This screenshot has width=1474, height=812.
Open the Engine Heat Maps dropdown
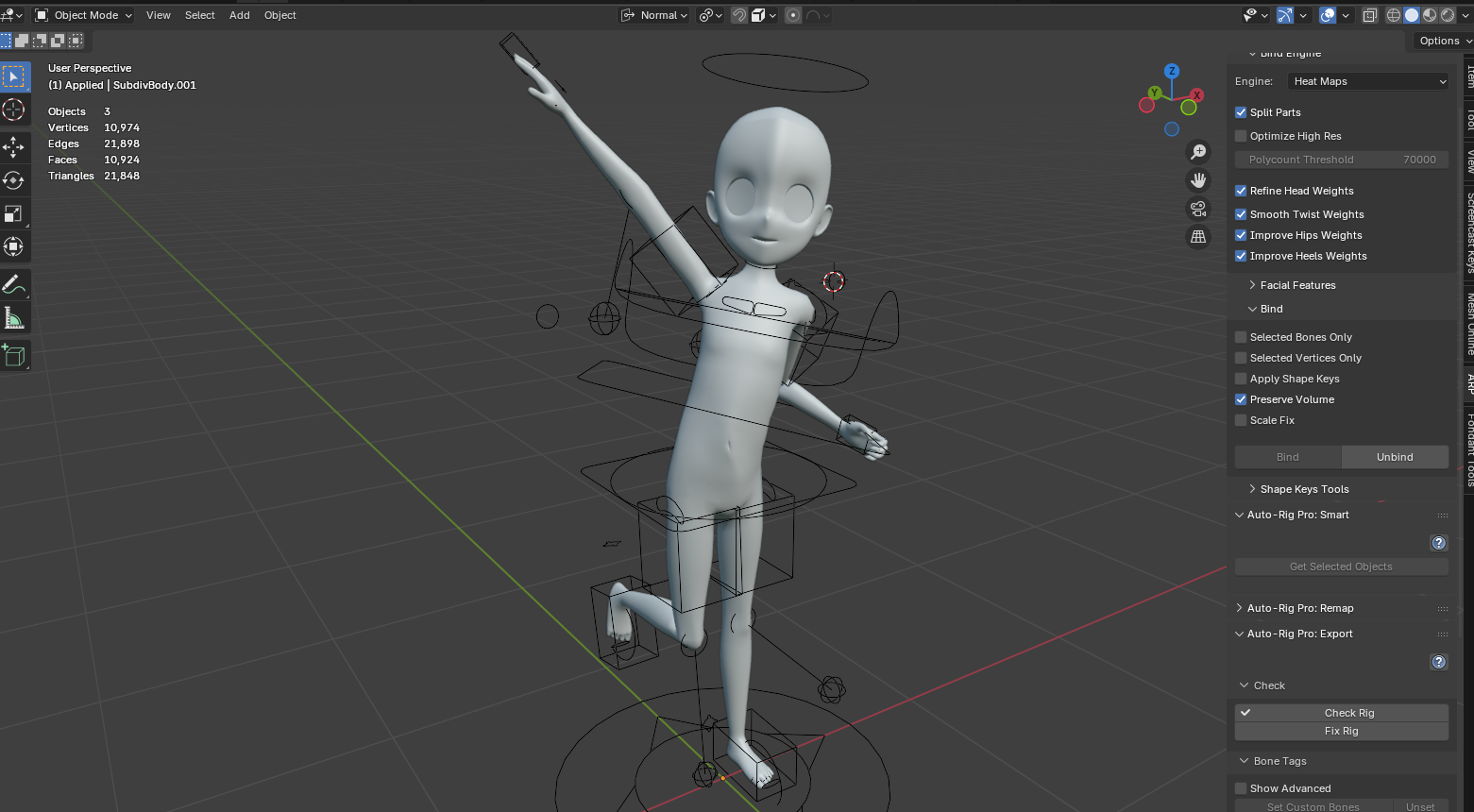pos(1368,81)
